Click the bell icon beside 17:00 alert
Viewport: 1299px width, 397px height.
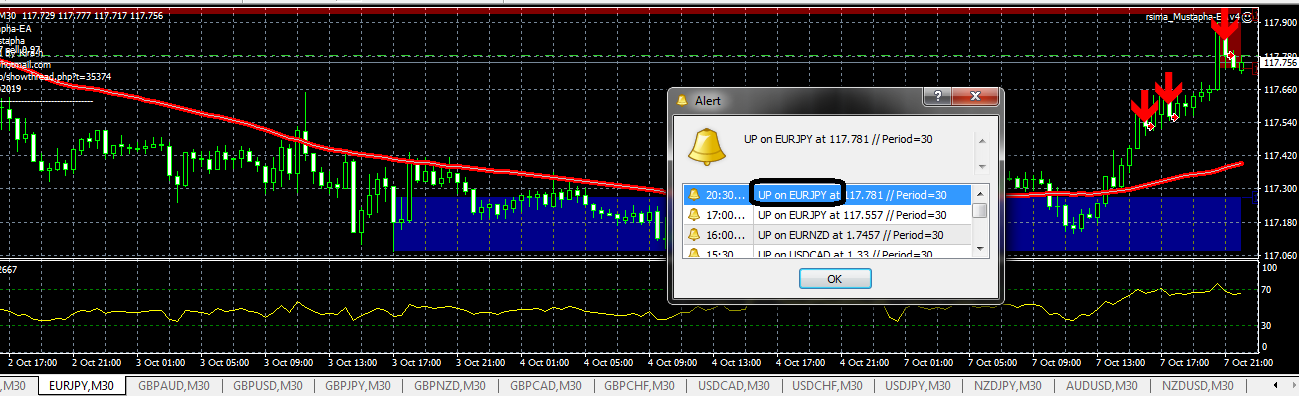pos(693,214)
